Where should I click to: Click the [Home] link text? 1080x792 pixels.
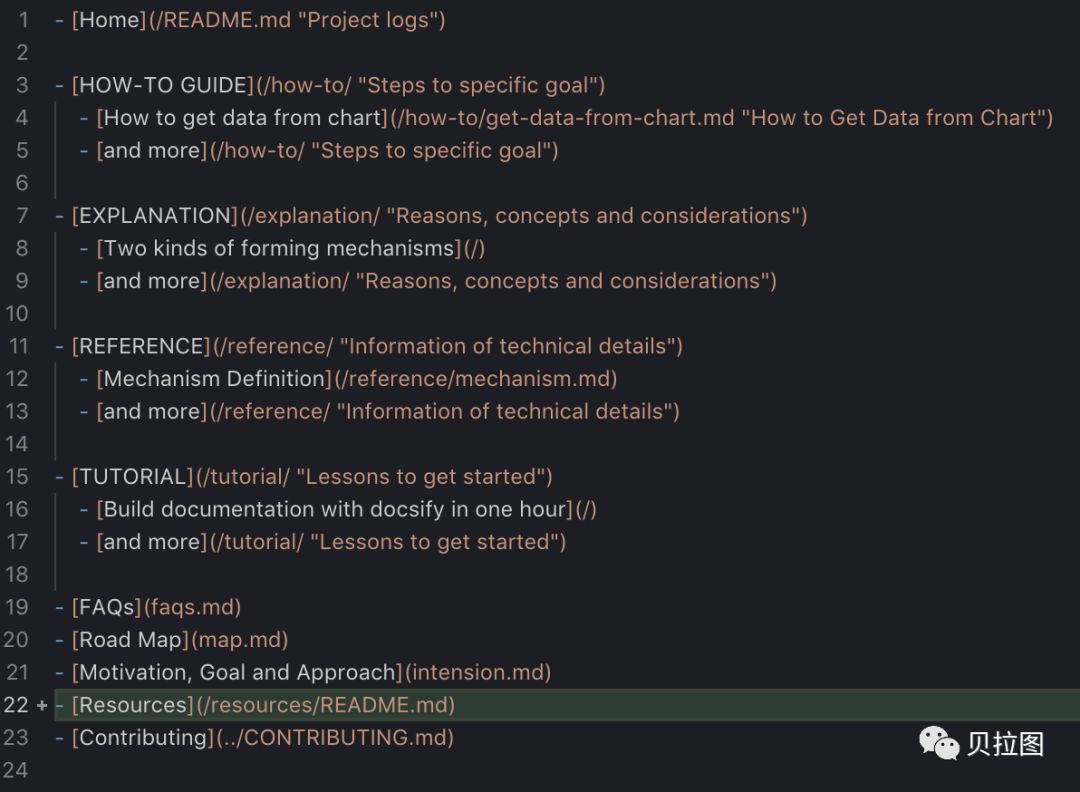[109, 20]
